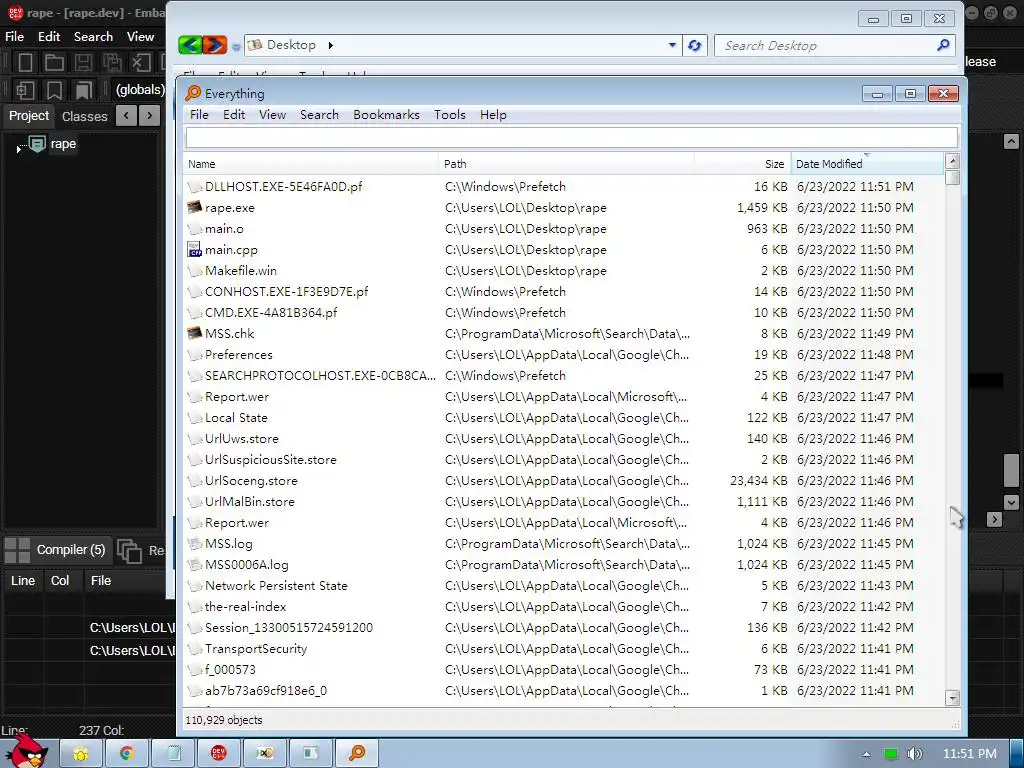
Task: Expand the project root node in Project tree
Action: [x=18, y=150]
